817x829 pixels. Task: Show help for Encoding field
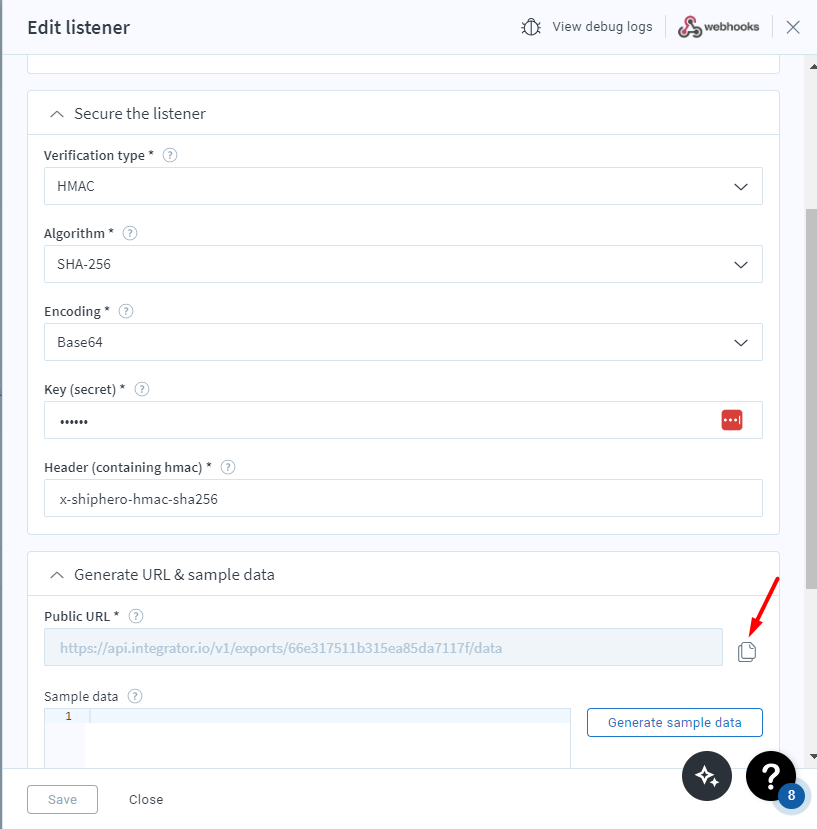coord(126,311)
